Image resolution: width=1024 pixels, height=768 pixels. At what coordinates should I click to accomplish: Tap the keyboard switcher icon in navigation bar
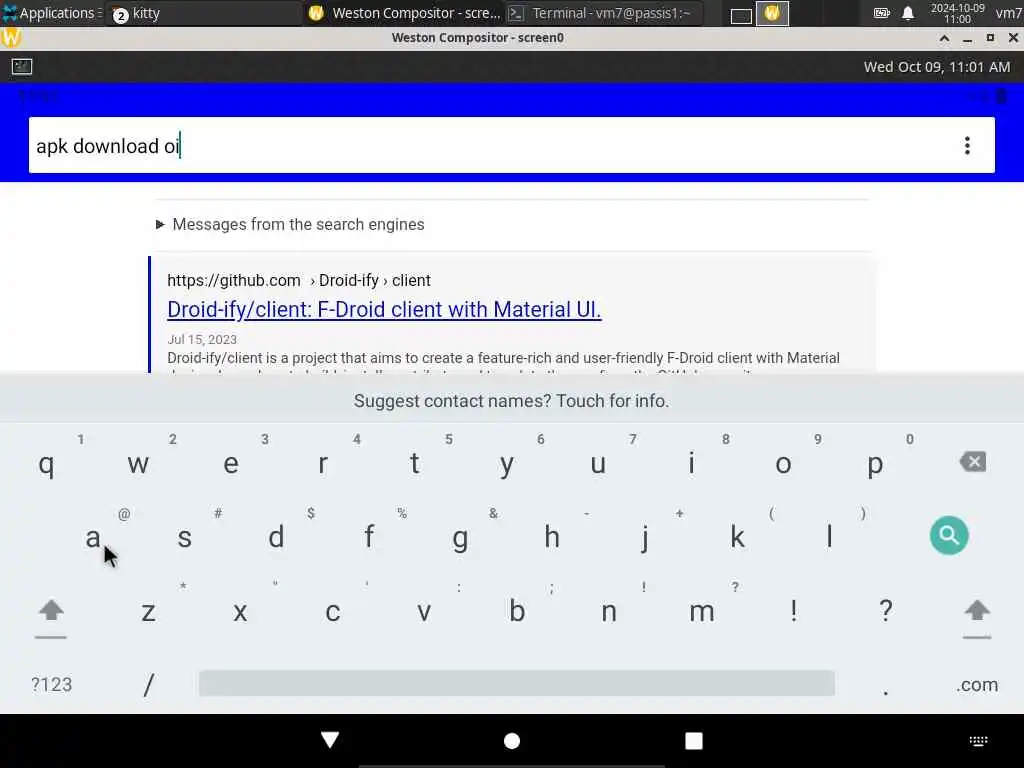[x=978, y=741]
